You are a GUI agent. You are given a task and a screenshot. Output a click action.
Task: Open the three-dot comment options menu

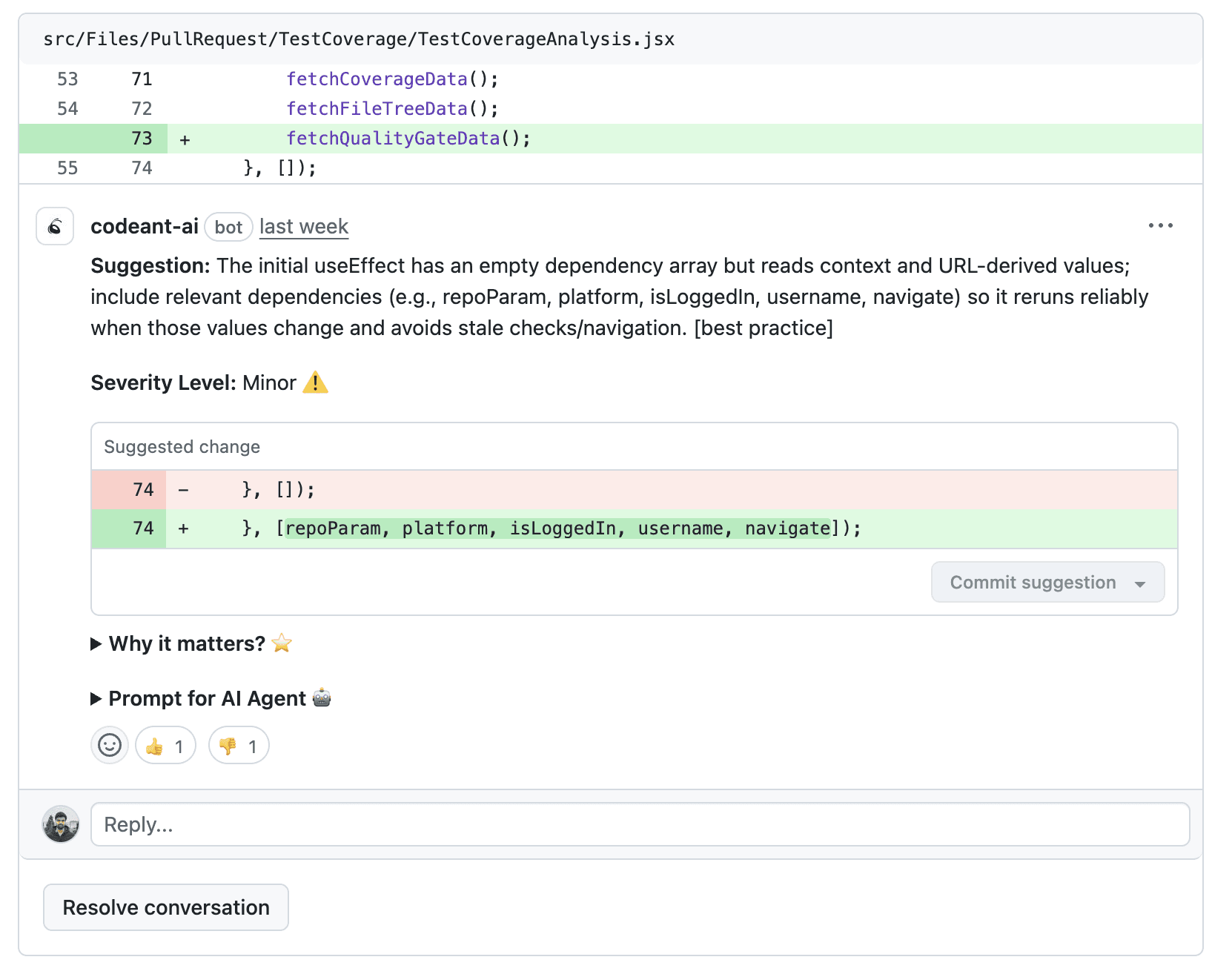1160,225
